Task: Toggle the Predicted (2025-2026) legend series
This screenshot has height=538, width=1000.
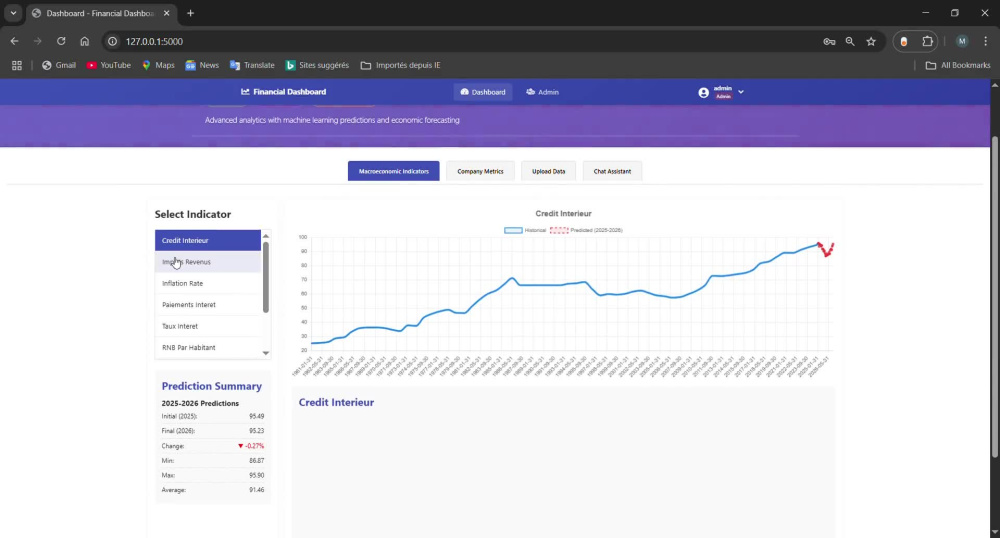Action: (586, 230)
